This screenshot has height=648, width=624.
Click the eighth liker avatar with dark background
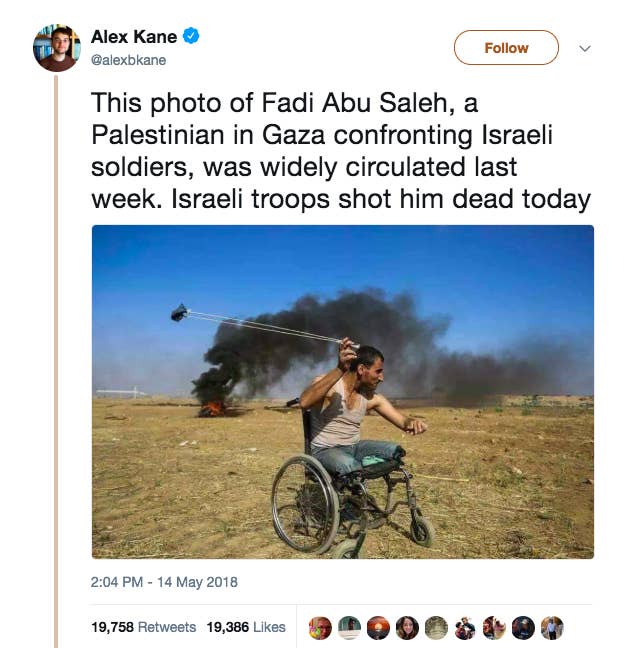click(x=523, y=627)
